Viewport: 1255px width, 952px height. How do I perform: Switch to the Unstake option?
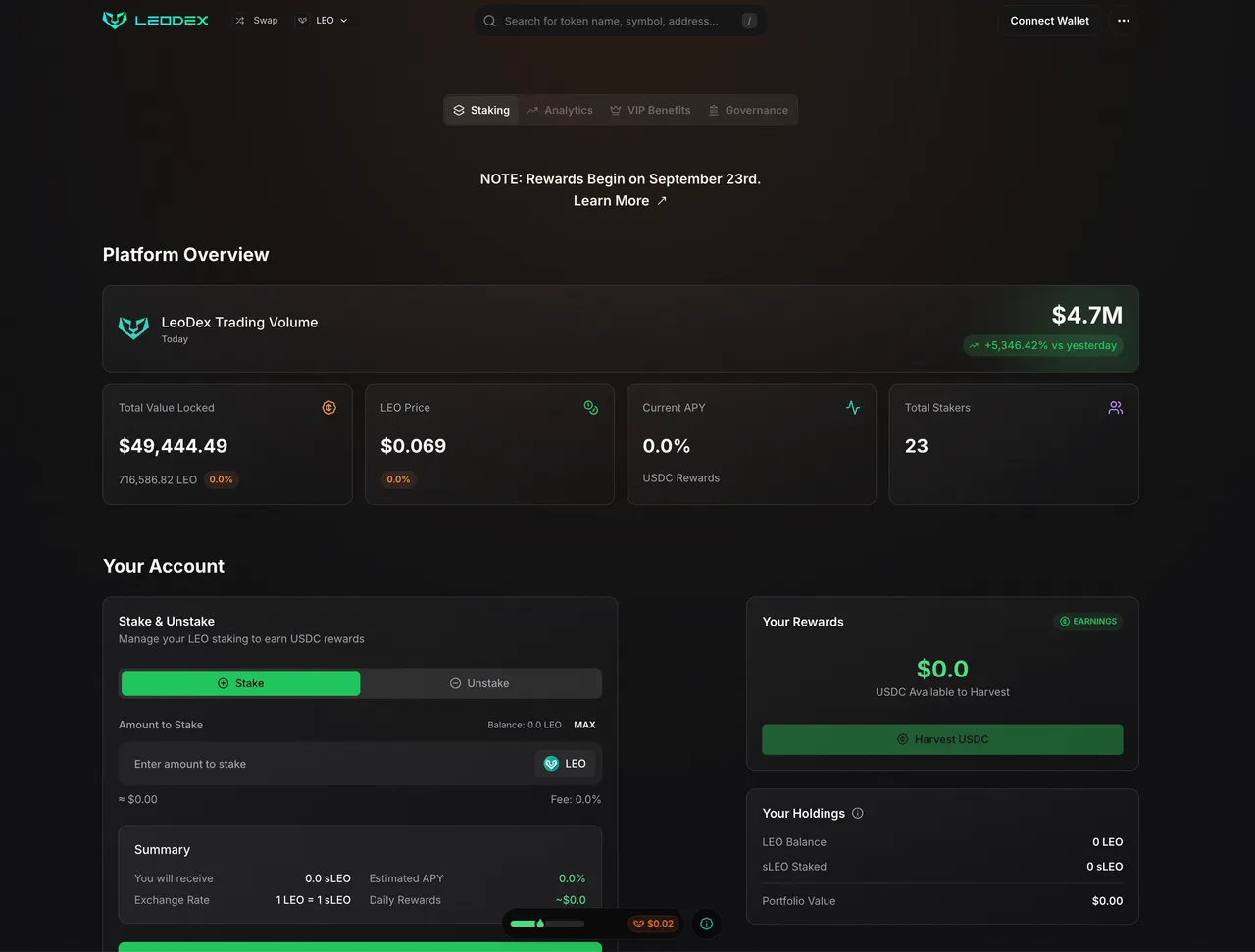[479, 683]
